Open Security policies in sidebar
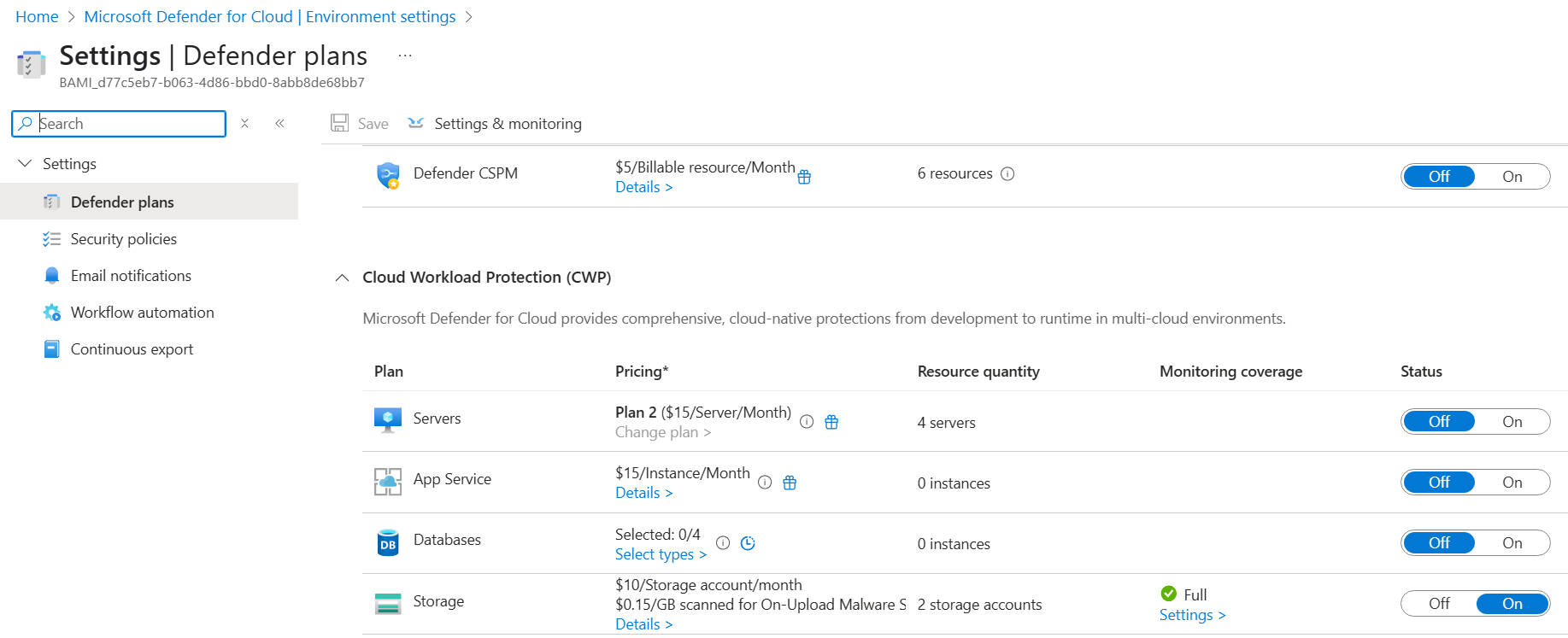This screenshot has height=638, width=1568. pyautogui.click(x=123, y=239)
